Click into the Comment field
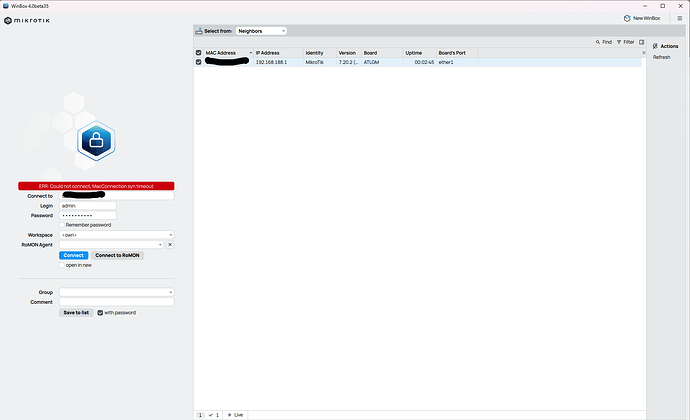Image resolution: width=690 pixels, height=420 pixels. (117, 302)
